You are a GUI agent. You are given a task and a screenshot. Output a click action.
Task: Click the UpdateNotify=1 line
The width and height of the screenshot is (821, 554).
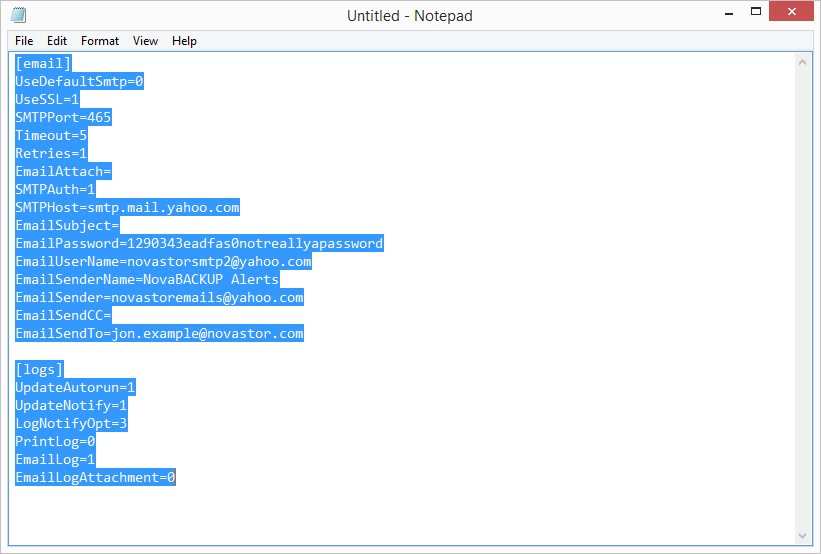[71, 405]
